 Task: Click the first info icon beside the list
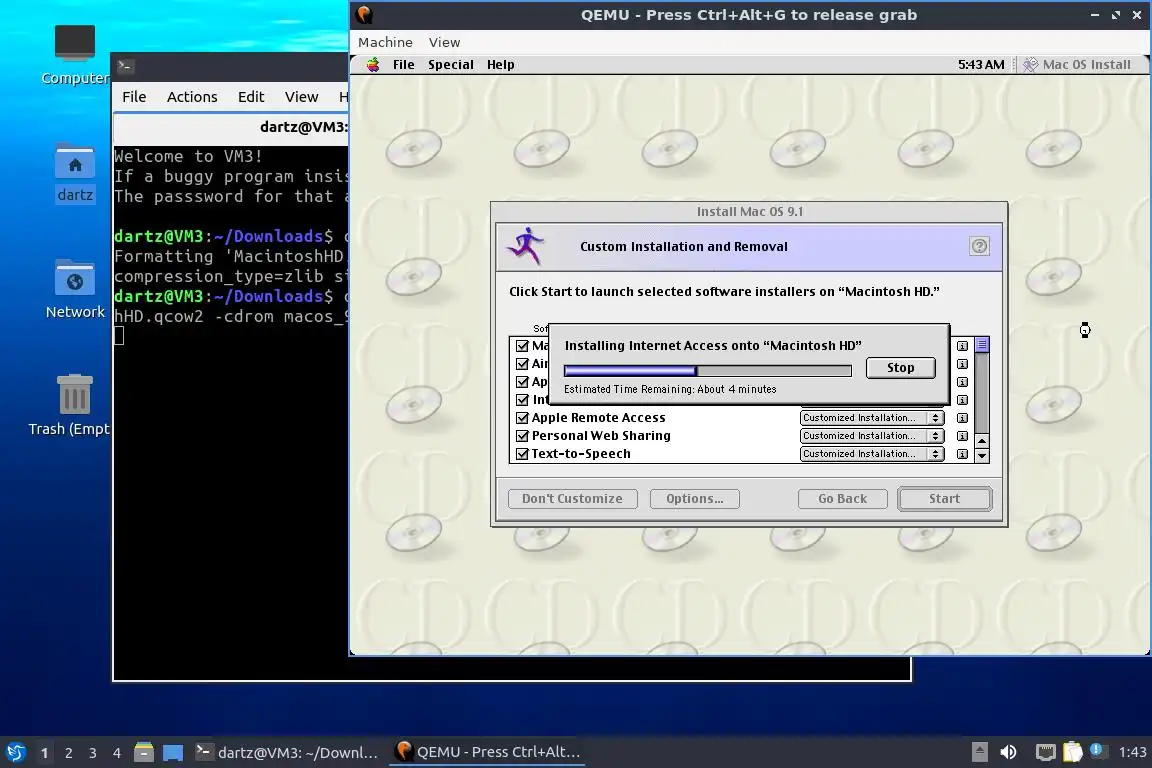[962, 345]
